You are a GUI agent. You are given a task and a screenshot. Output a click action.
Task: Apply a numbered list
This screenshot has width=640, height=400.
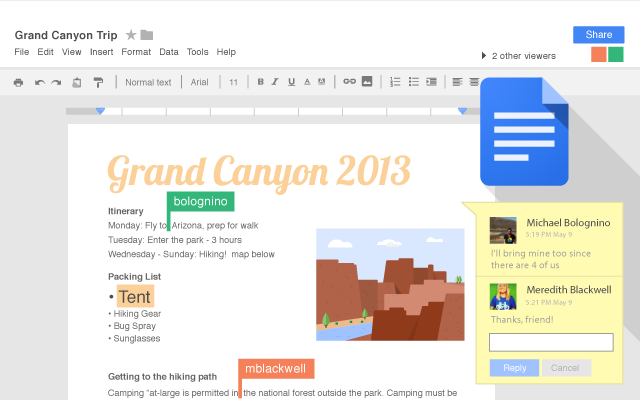coord(395,82)
